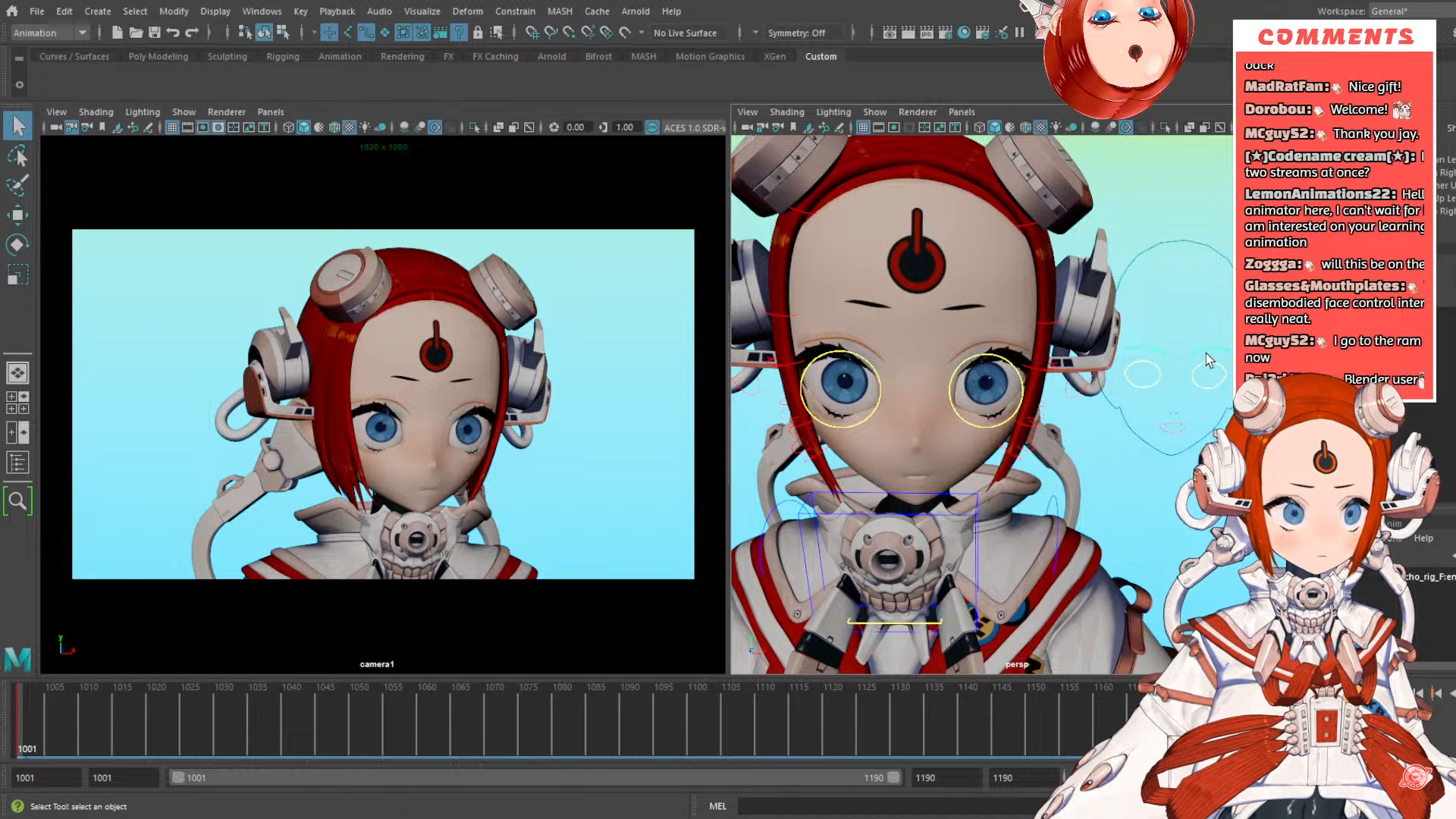This screenshot has width=1456, height=819.
Task: Pause viewport evaluation icon
Action: [x=1020, y=33]
